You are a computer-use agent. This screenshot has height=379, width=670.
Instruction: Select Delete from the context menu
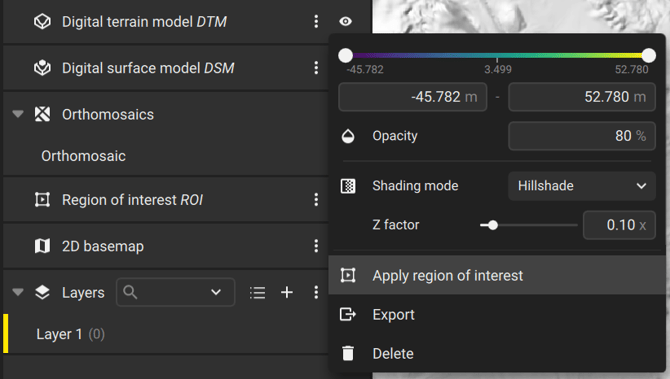497,353
